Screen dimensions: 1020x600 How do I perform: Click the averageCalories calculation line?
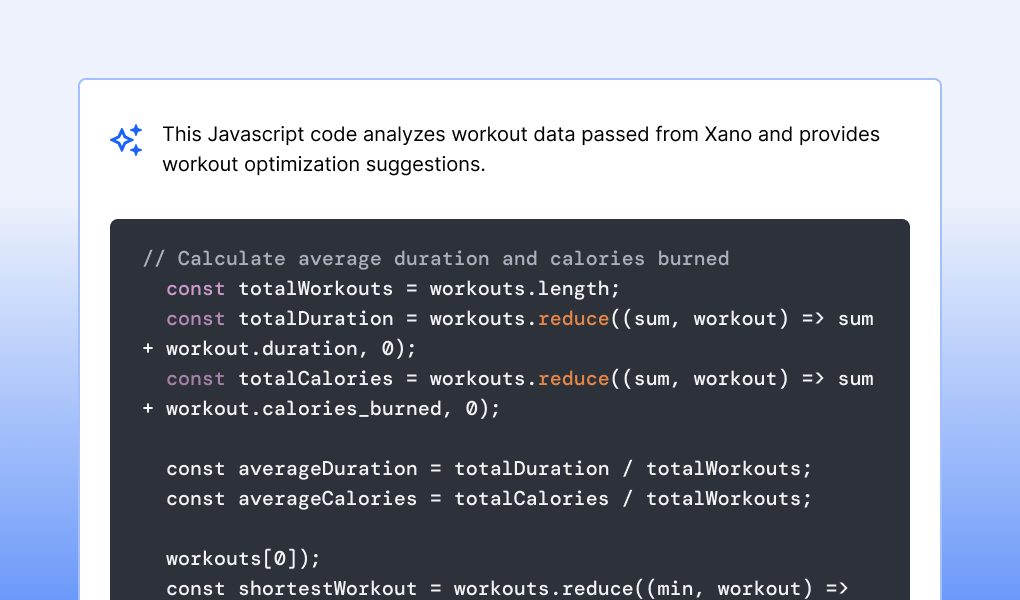[487, 498]
